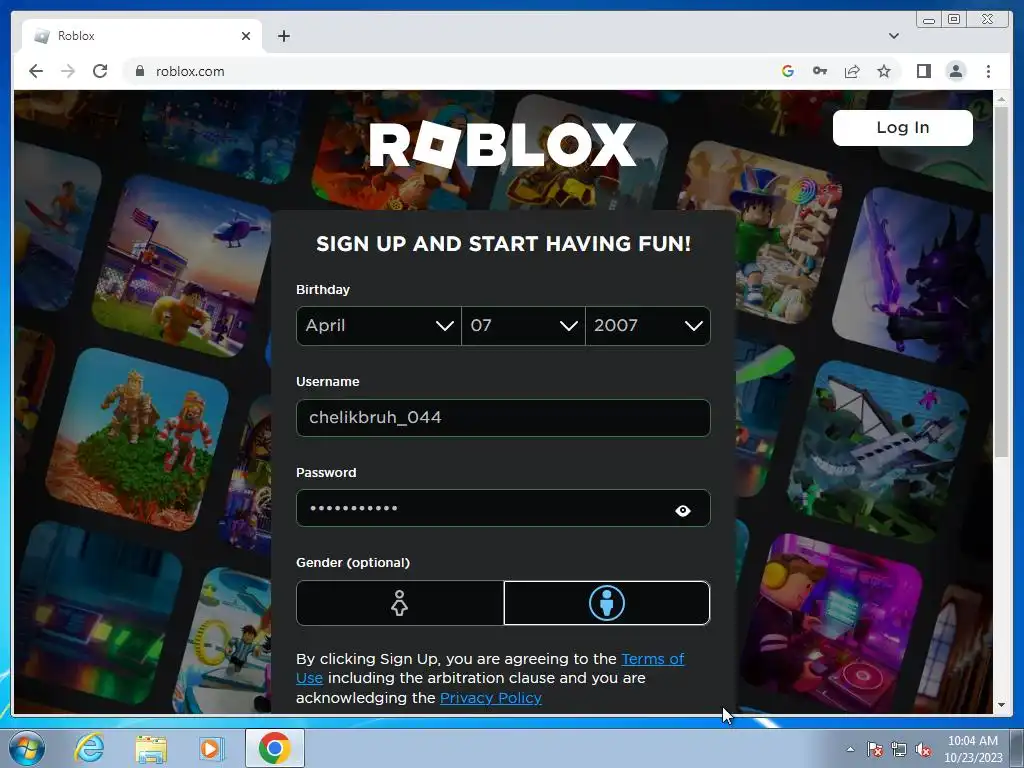Open a new browser tab
Screen dimensions: 1024x768
click(x=283, y=36)
